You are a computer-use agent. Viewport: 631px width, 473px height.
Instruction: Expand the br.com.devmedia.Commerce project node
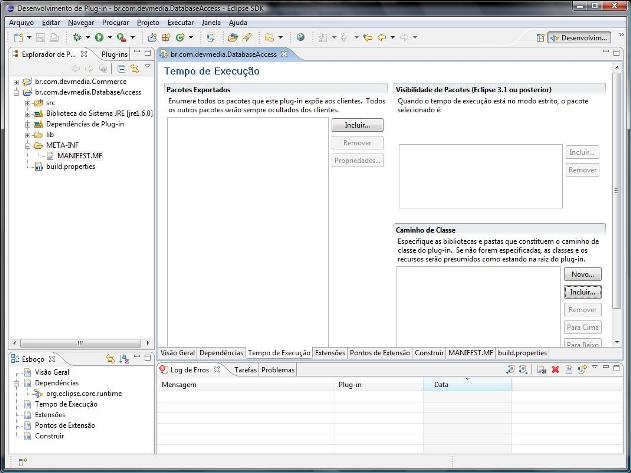pyautogui.click(x=16, y=82)
